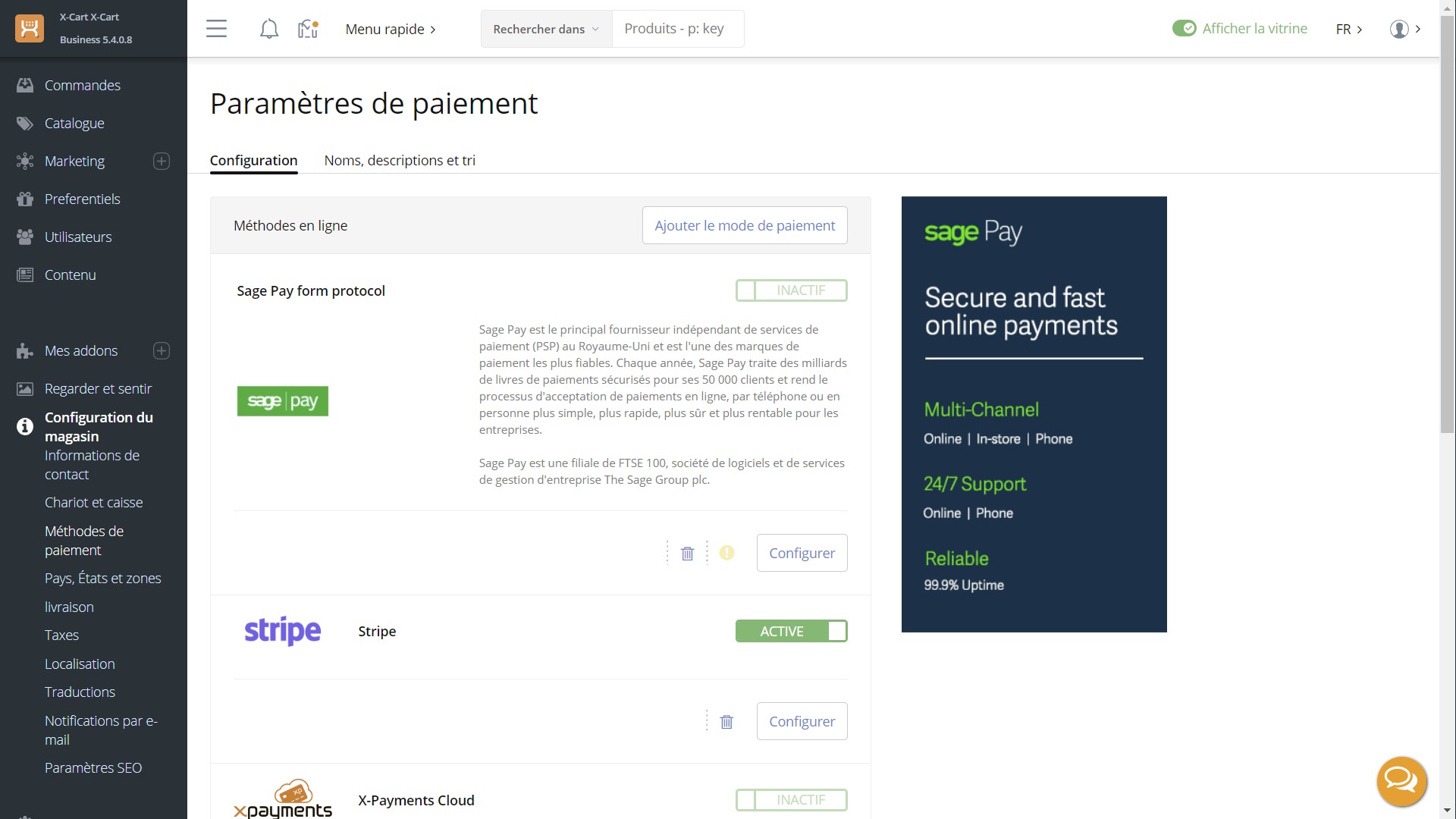Open Preferentiels menu item
The height and width of the screenshot is (819, 1456).
coord(83,199)
